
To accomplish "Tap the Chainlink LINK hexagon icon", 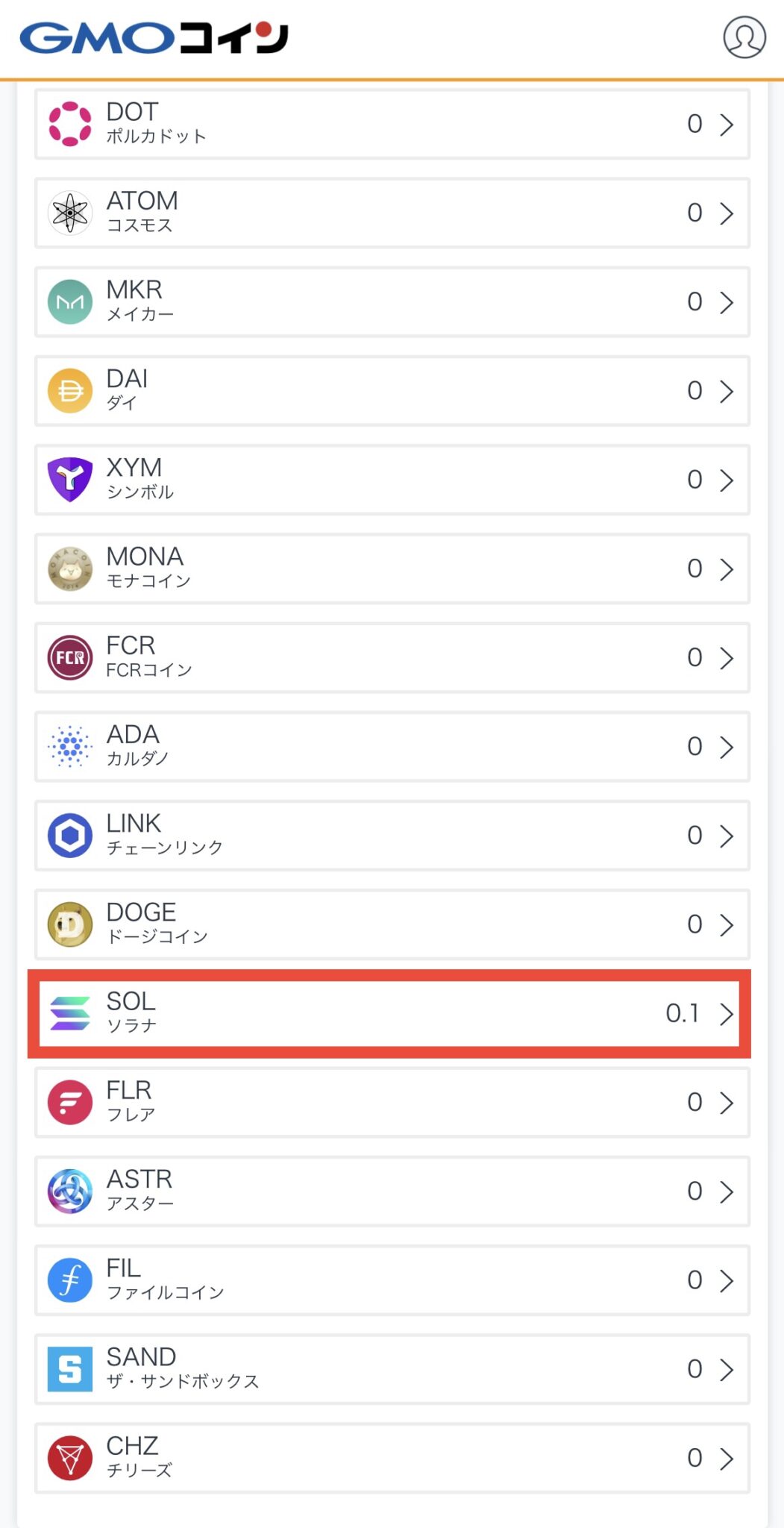I will pos(69,835).
